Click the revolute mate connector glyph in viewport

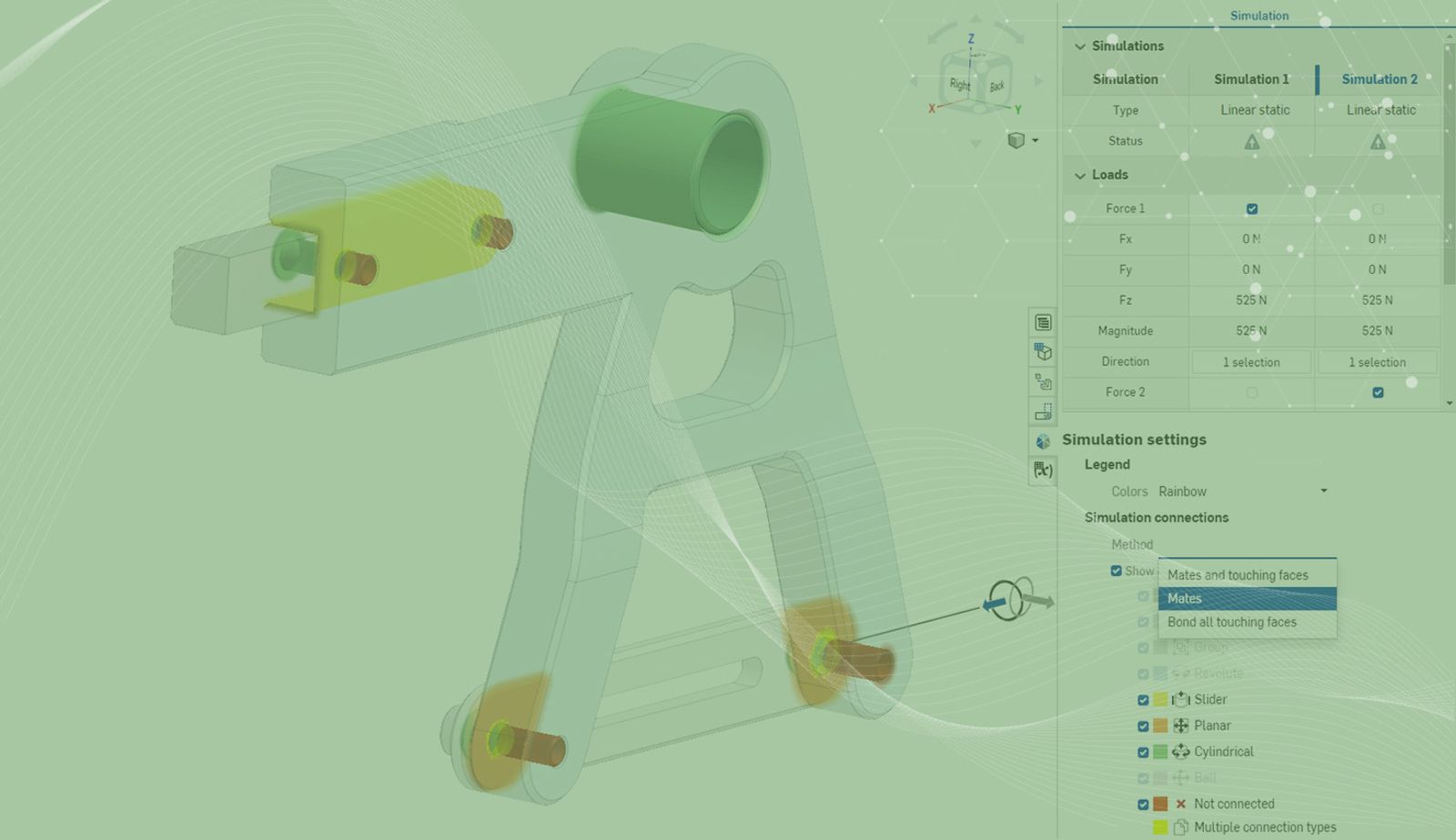click(x=1008, y=601)
